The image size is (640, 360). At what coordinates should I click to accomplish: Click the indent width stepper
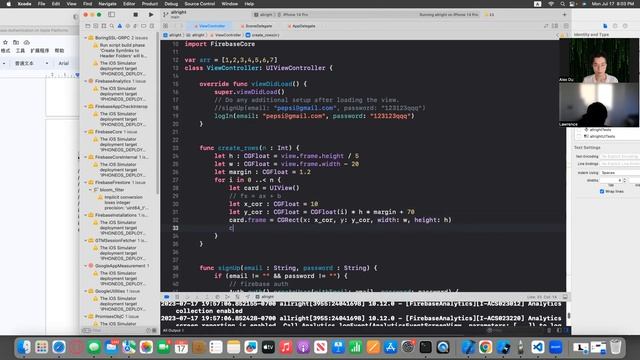(624, 180)
